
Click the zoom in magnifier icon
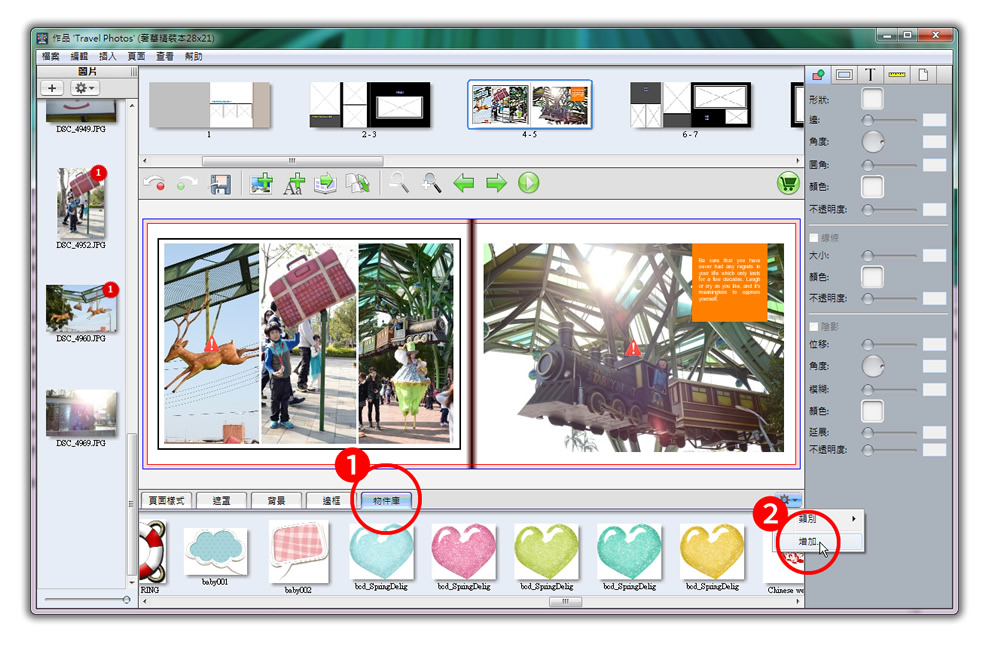pyautogui.click(x=432, y=183)
